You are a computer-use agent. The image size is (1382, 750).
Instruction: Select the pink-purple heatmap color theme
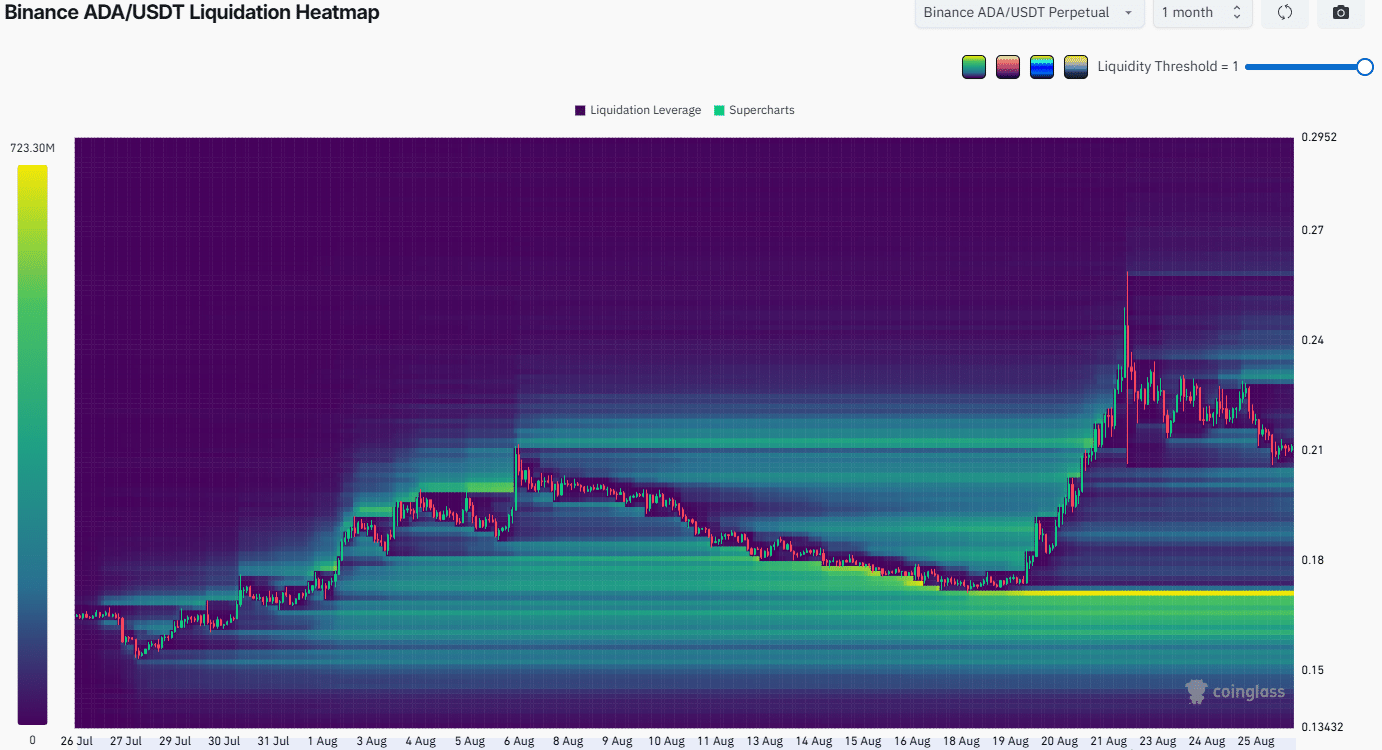(x=1008, y=67)
